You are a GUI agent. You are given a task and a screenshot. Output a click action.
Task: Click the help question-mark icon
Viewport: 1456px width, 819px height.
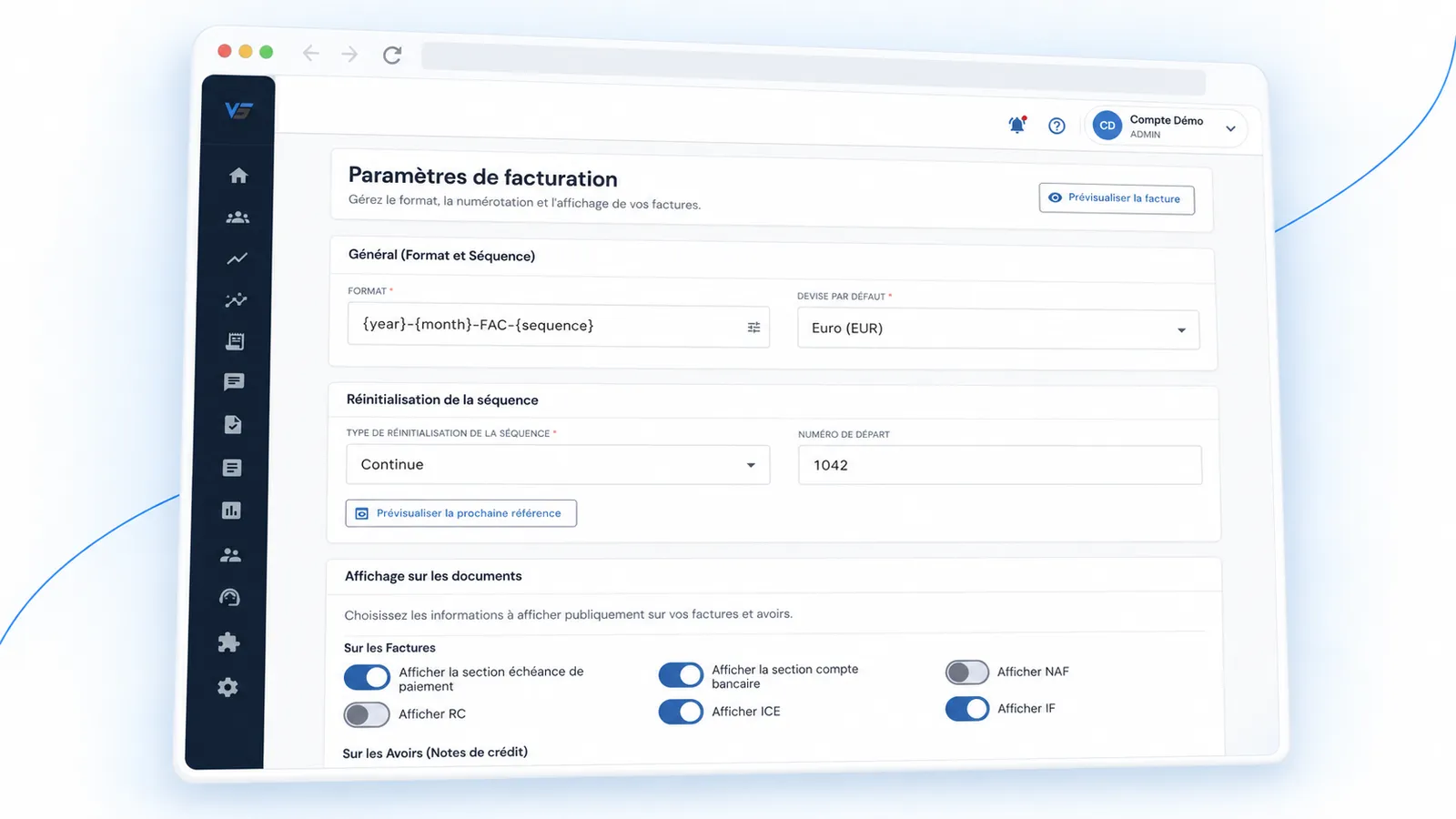1057,126
